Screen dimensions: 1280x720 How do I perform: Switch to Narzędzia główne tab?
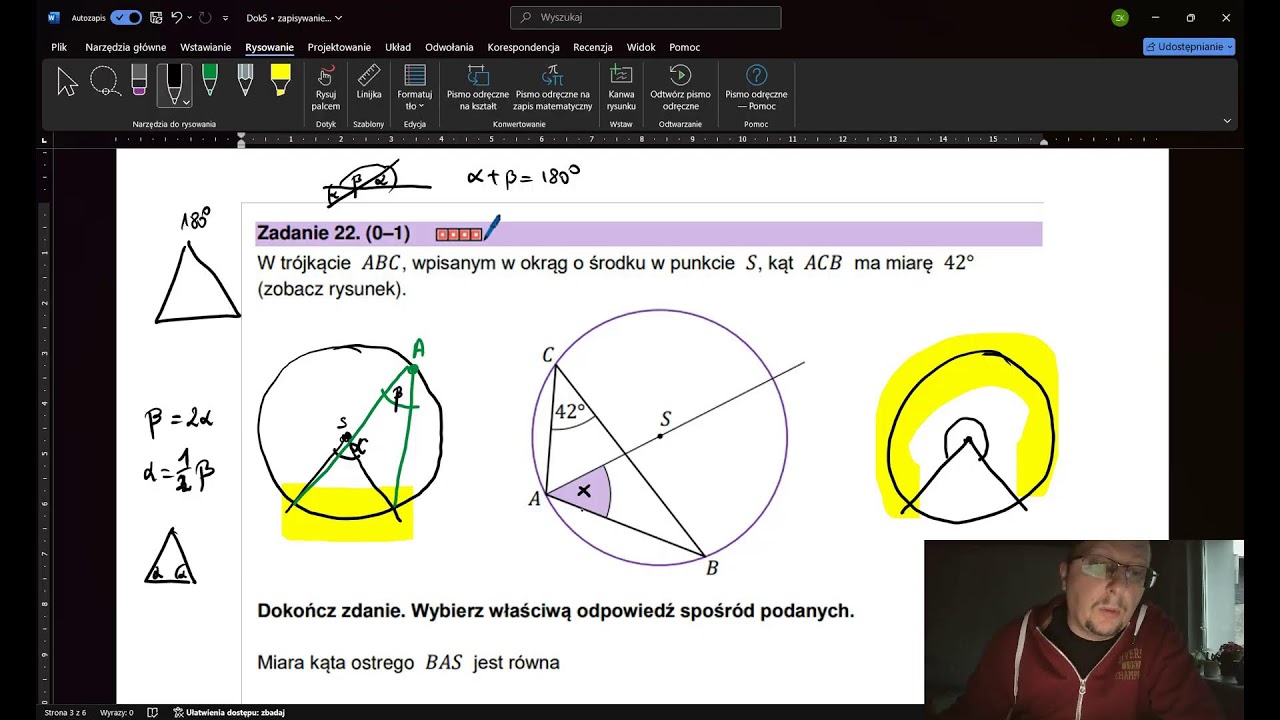126,47
